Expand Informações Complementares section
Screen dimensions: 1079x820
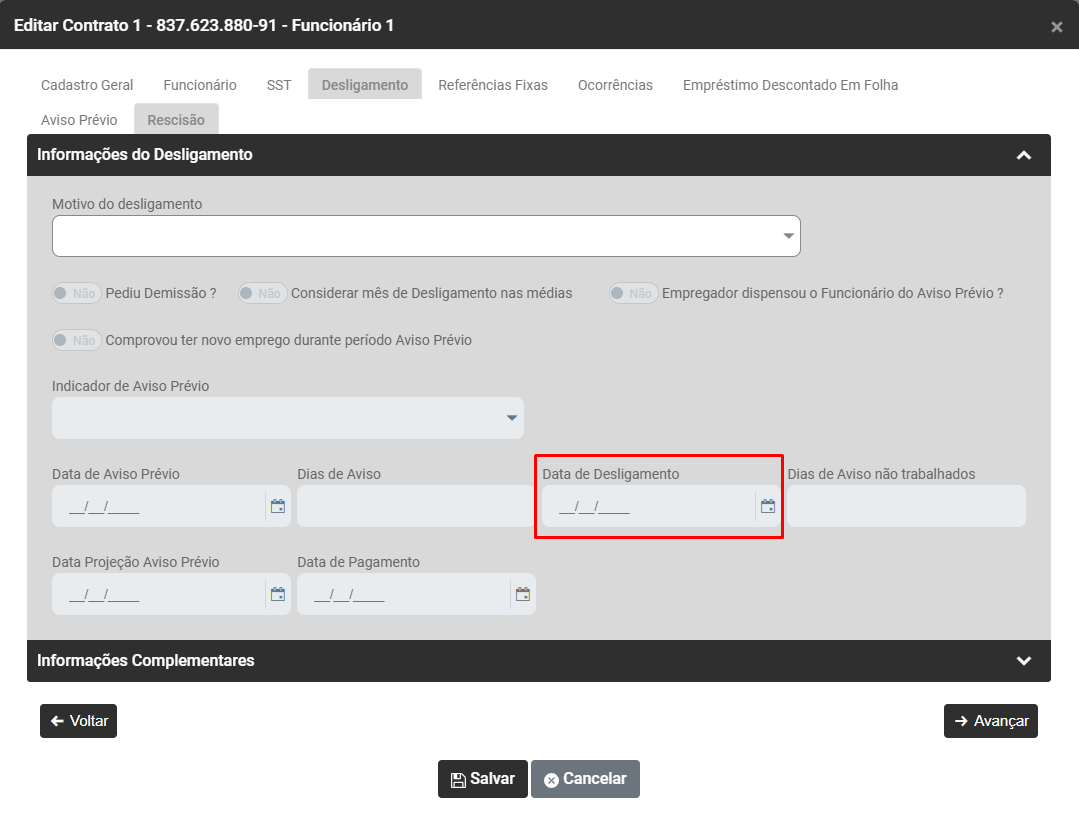click(1023, 661)
